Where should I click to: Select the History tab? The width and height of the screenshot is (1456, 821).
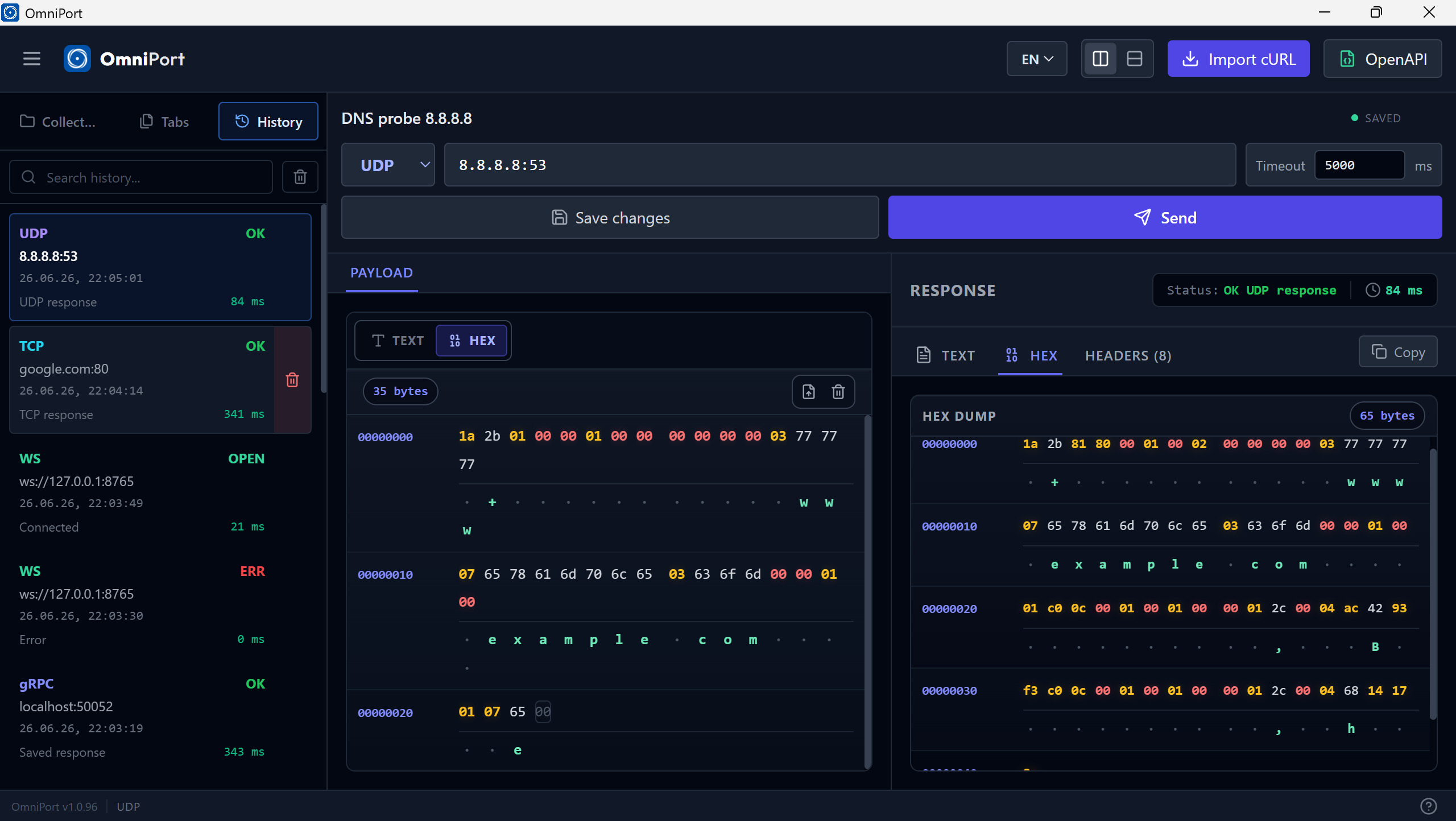click(268, 121)
